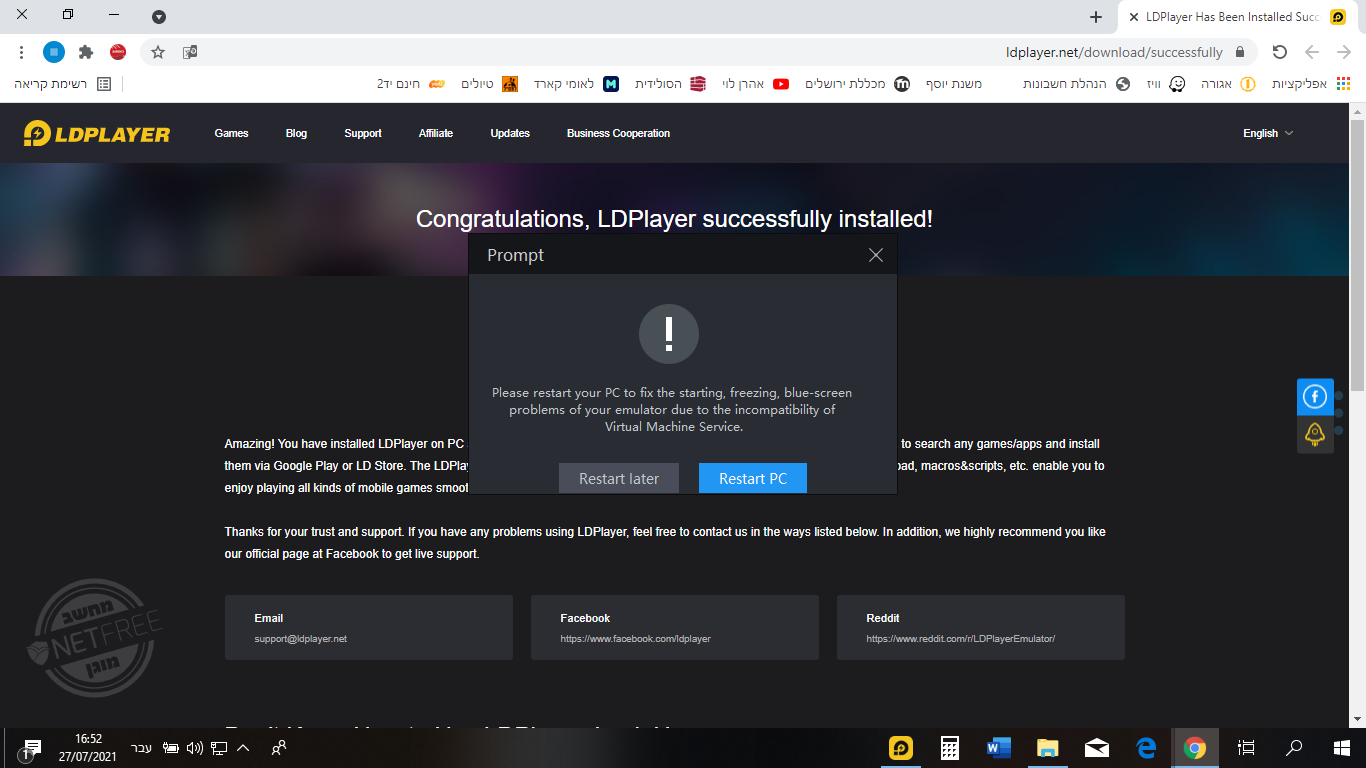Open the English language dropdown
The height and width of the screenshot is (768, 1366).
1268,133
